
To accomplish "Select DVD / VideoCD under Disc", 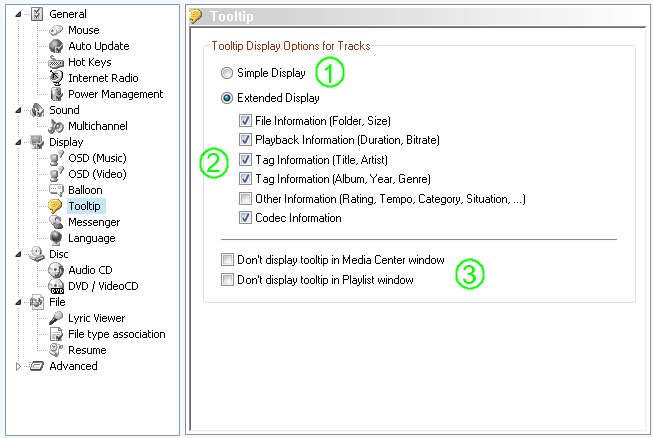I will [x=103, y=286].
